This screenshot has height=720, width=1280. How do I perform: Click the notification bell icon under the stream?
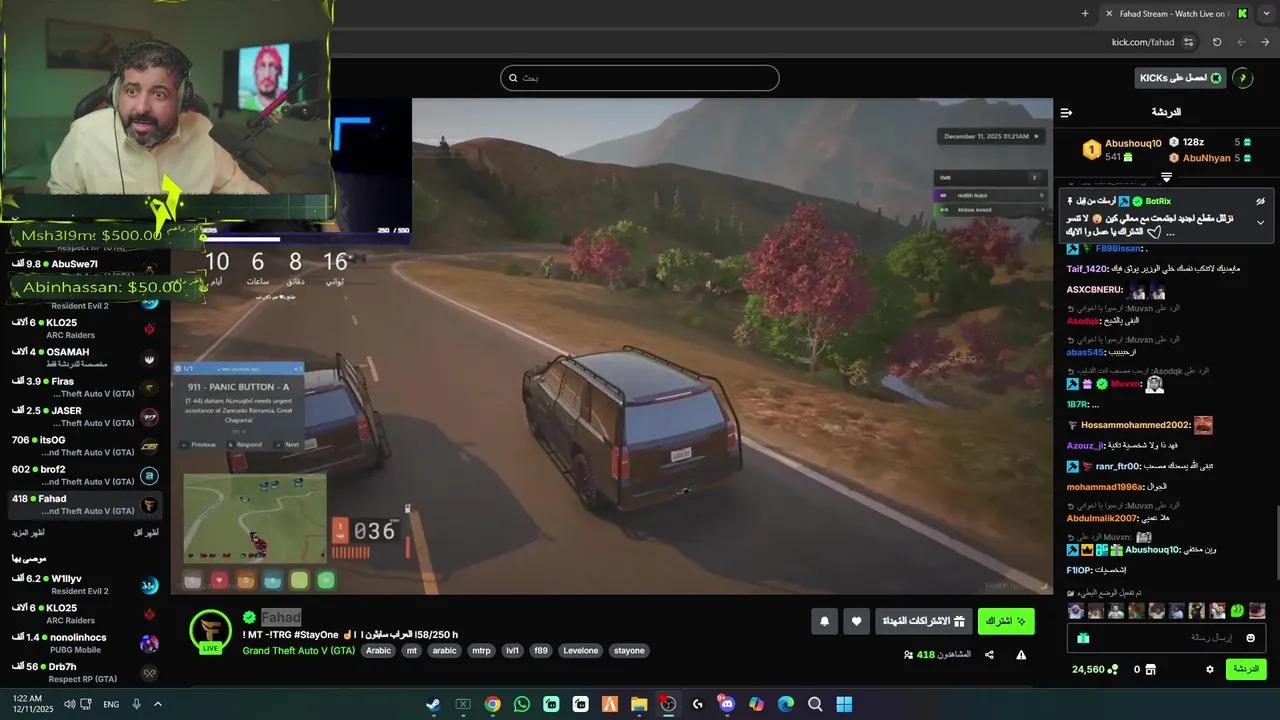tap(824, 621)
